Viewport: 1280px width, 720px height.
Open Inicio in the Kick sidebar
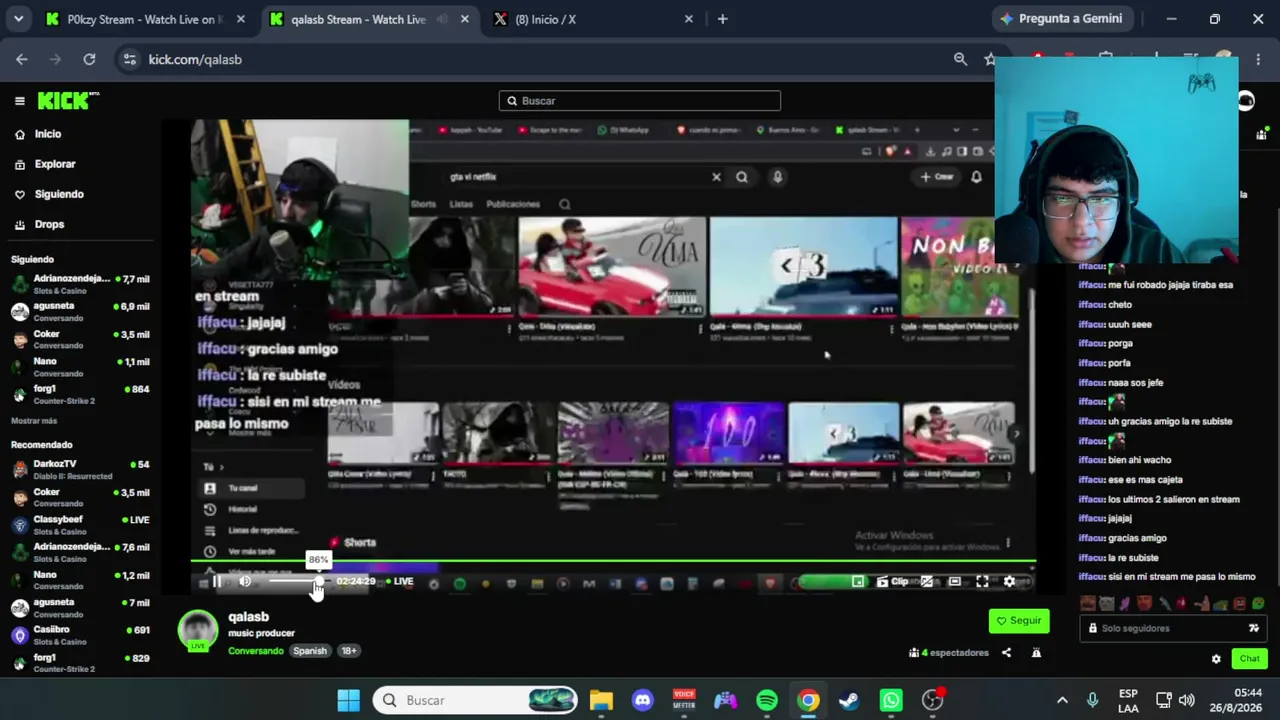coord(48,134)
